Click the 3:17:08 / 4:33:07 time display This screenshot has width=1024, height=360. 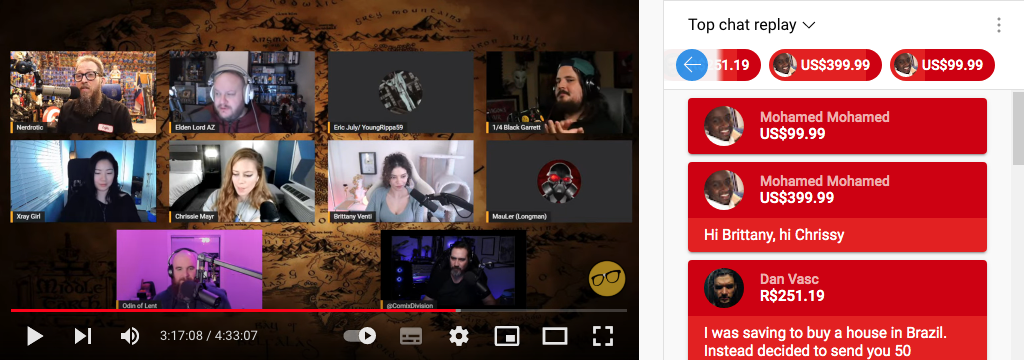[x=208, y=336]
